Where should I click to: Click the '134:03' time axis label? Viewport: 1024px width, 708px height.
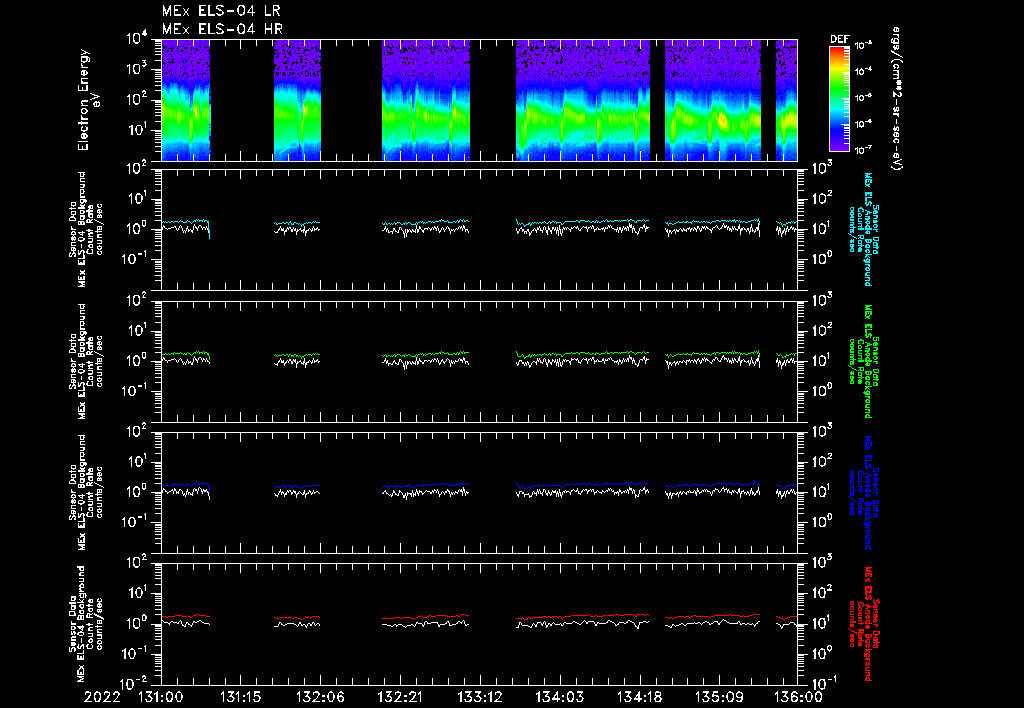point(559,697)
